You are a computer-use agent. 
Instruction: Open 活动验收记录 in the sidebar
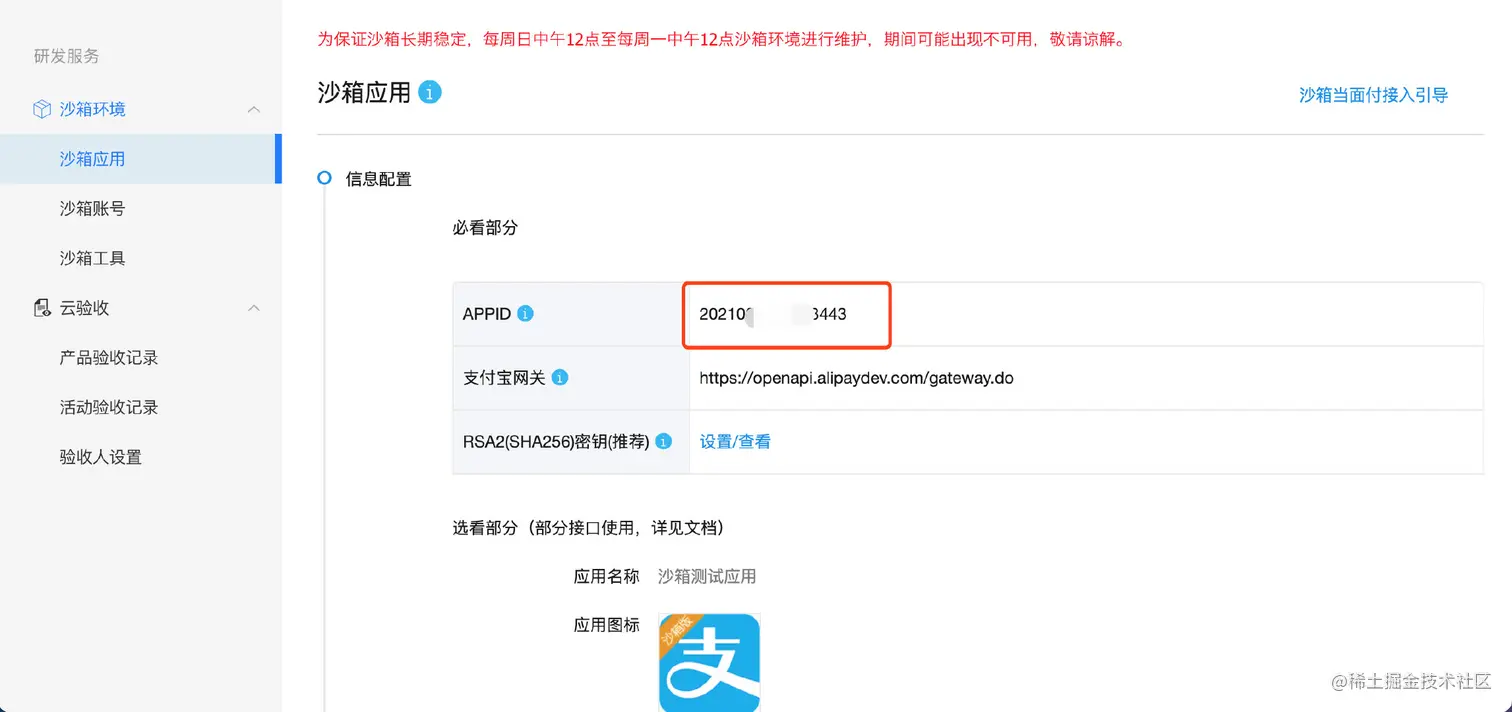point(109,407)
